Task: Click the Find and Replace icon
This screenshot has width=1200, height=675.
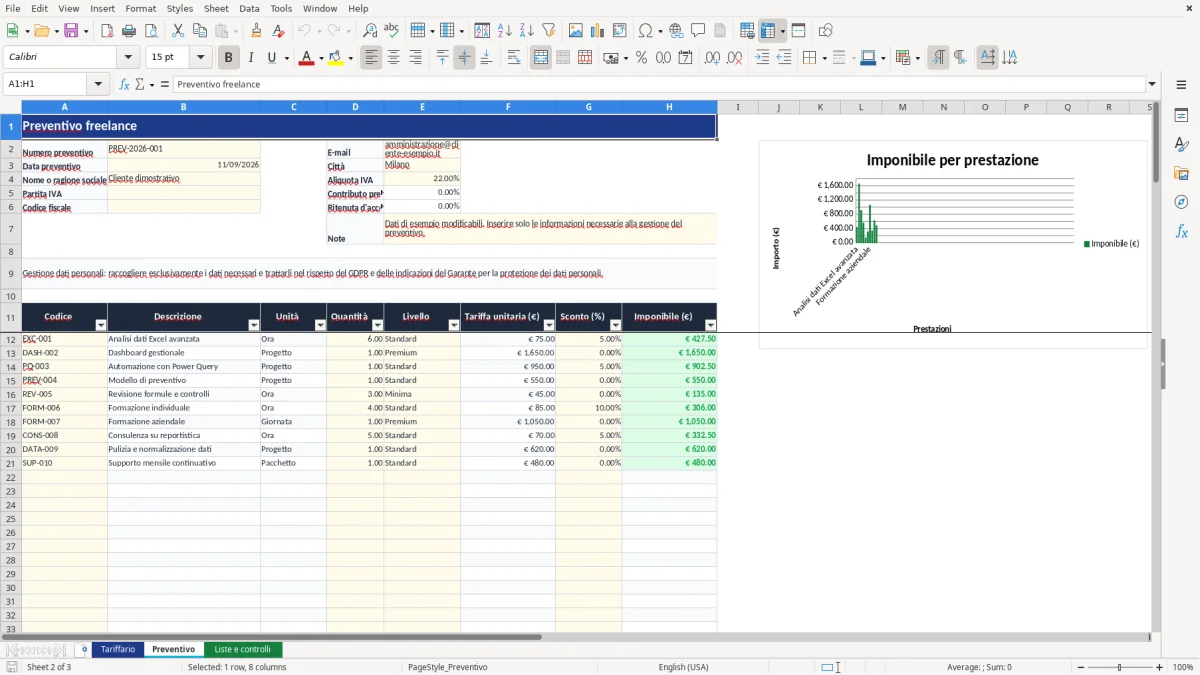Action: (370, 31)
